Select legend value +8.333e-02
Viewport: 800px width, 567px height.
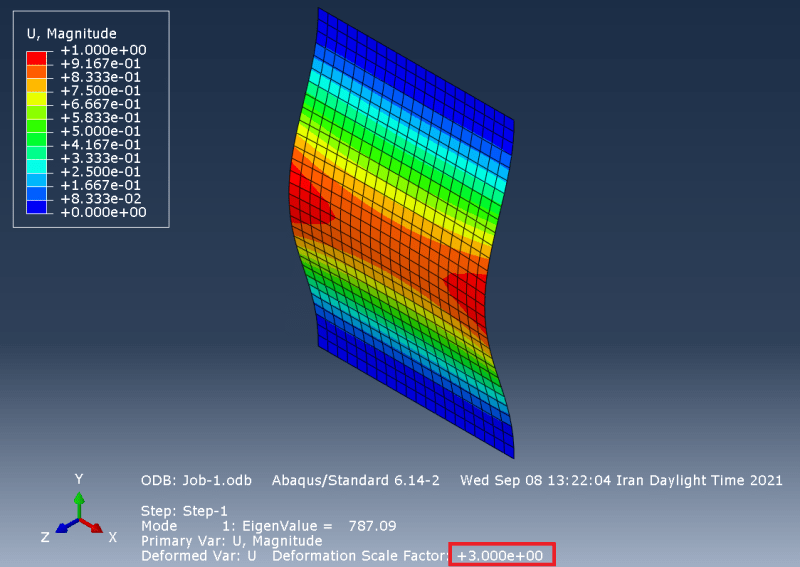click(101, 199)
